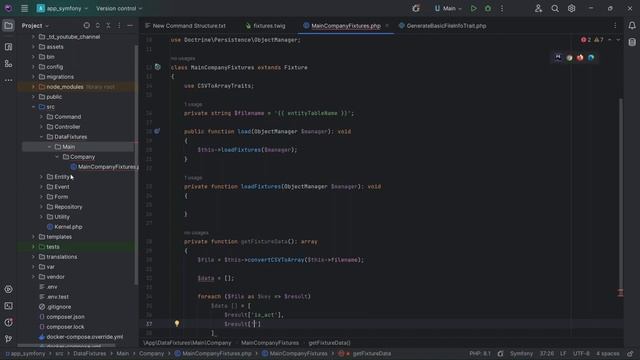Click DataFixtures breadcrumb in navigation bar
This screenshot has height=360, width=640.
[90, 353]
